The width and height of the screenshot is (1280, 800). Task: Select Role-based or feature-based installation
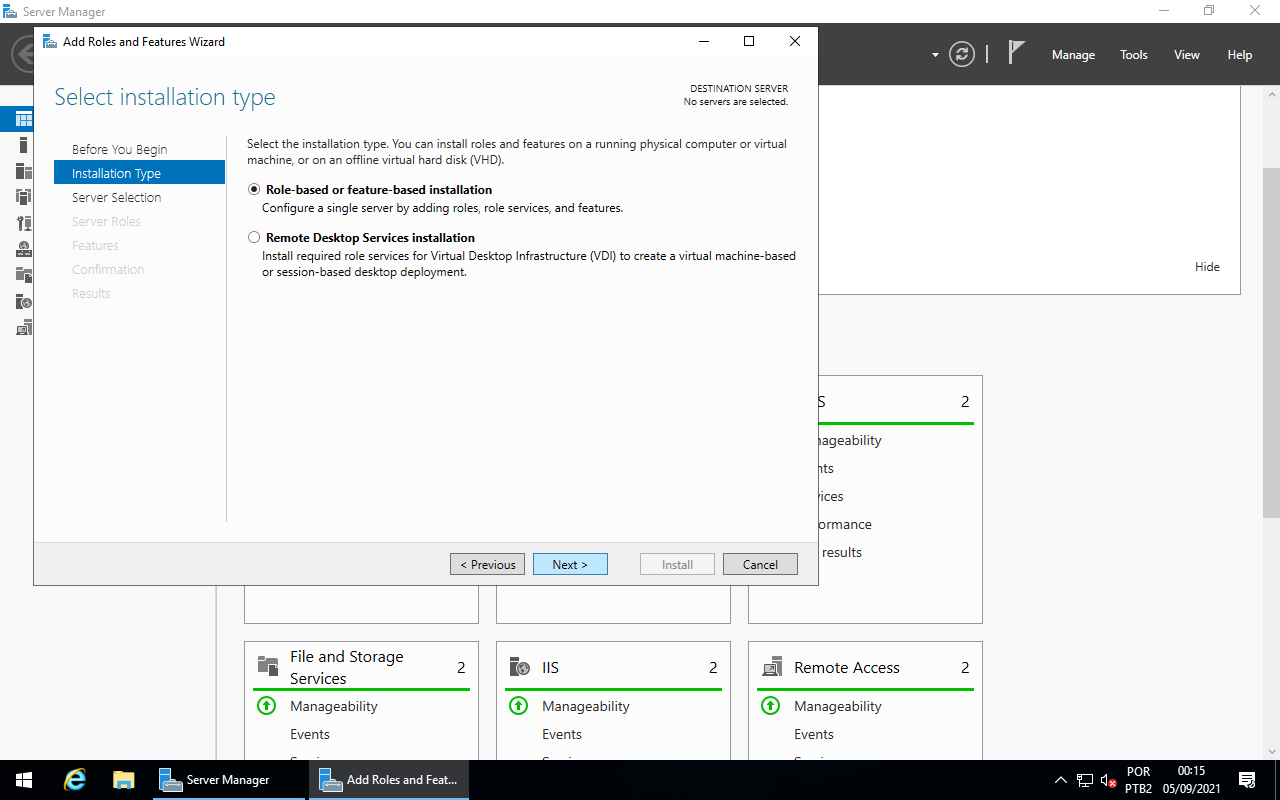point(254,189)
